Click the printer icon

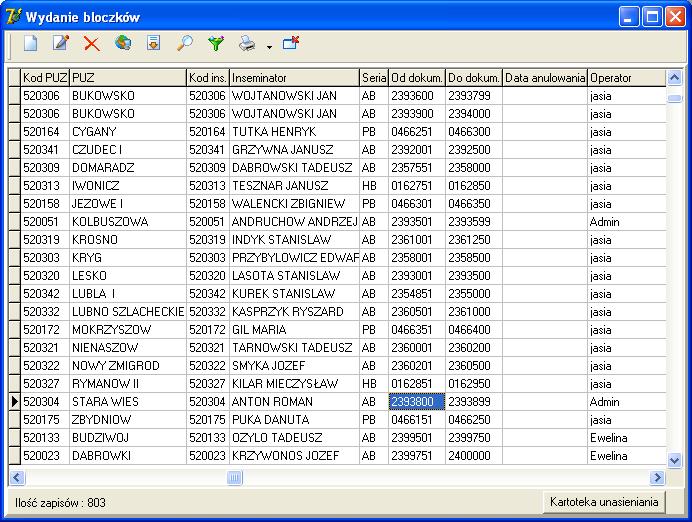[247, 43]
